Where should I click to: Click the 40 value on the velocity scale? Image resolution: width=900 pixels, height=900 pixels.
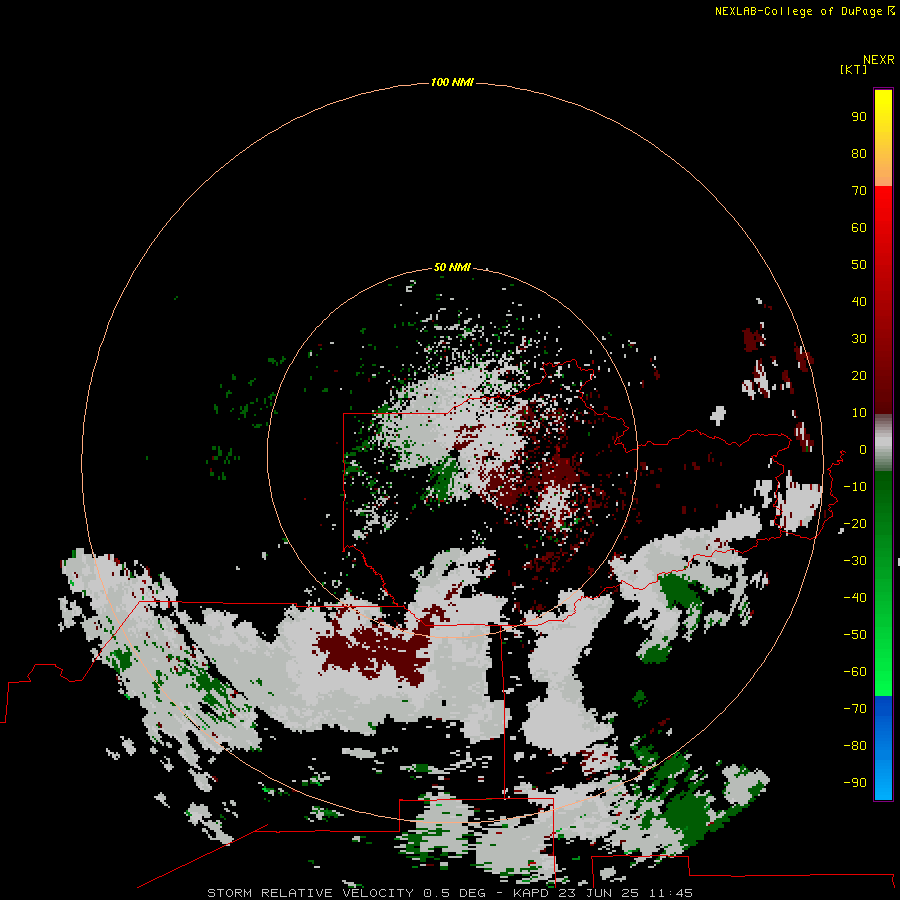(x=859, y=301)
